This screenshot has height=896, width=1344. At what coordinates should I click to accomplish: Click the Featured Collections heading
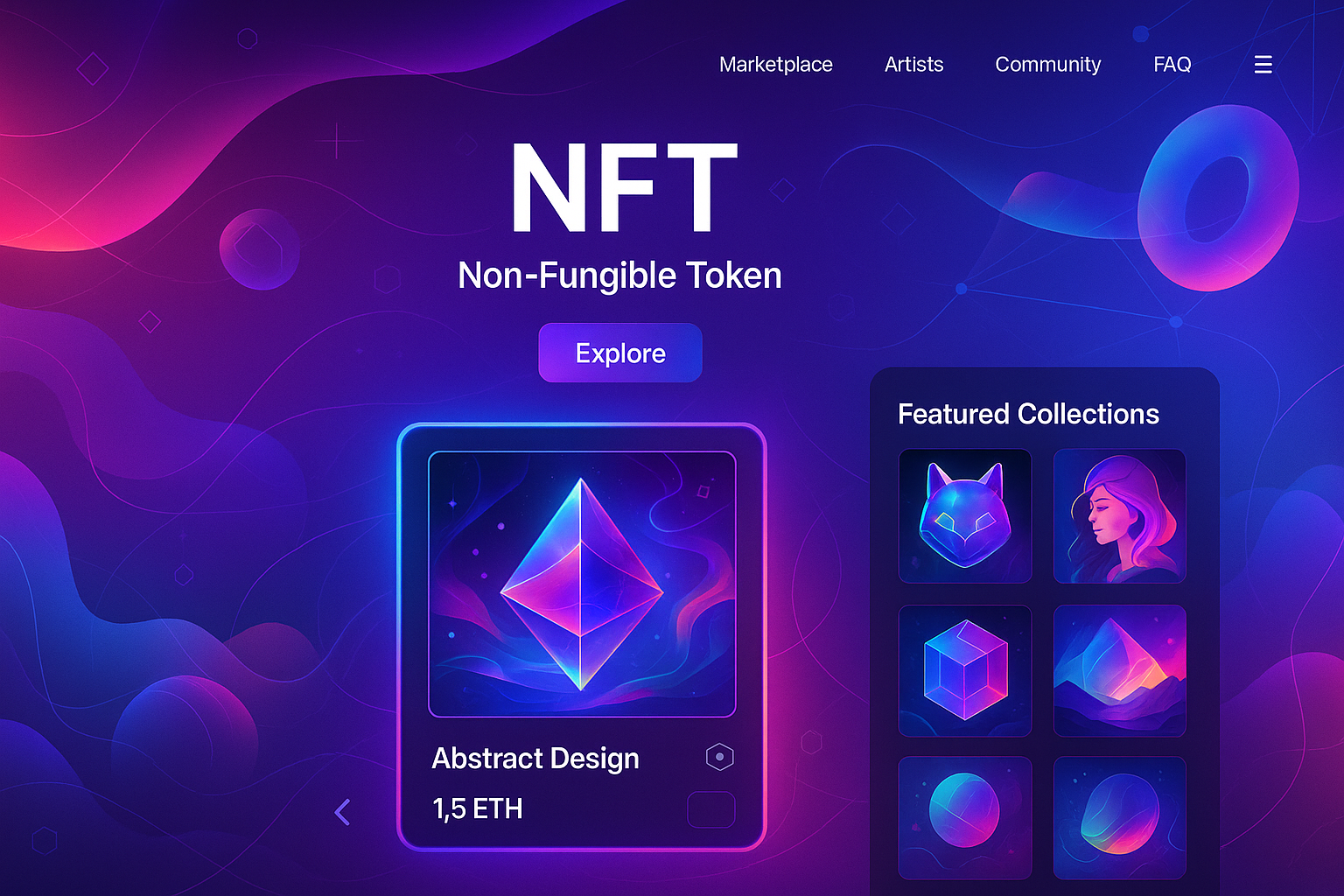[1028, 414]
